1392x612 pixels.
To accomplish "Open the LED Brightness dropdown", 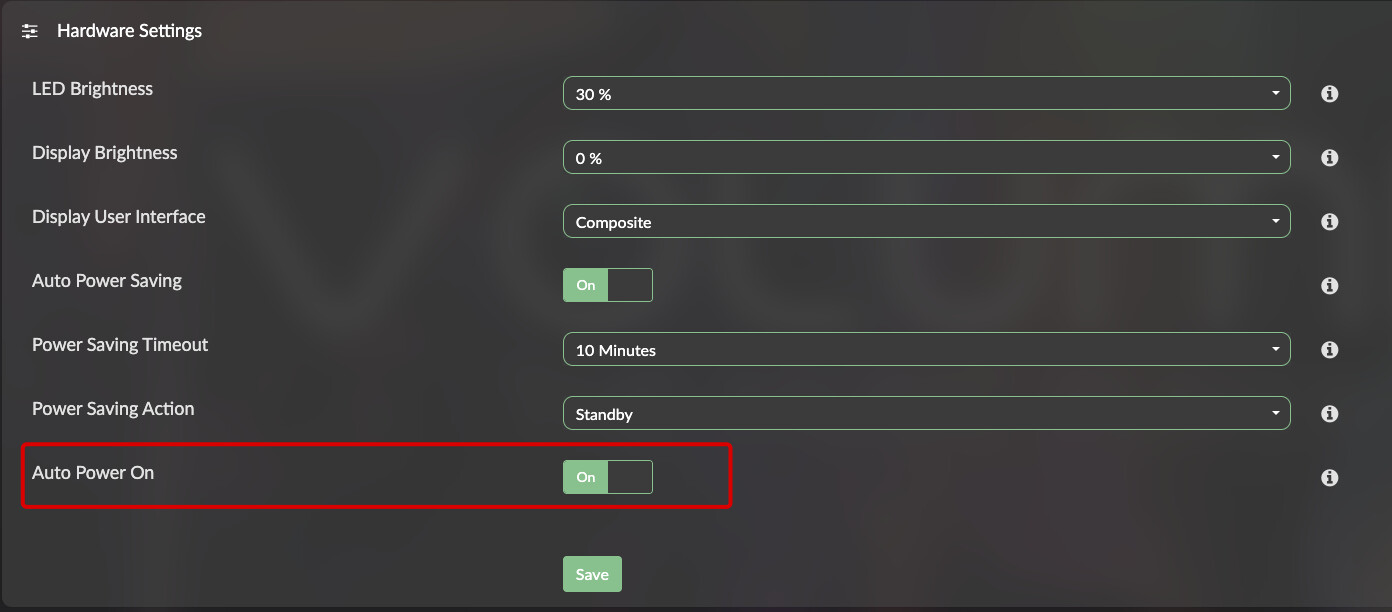I will [926, 94].
